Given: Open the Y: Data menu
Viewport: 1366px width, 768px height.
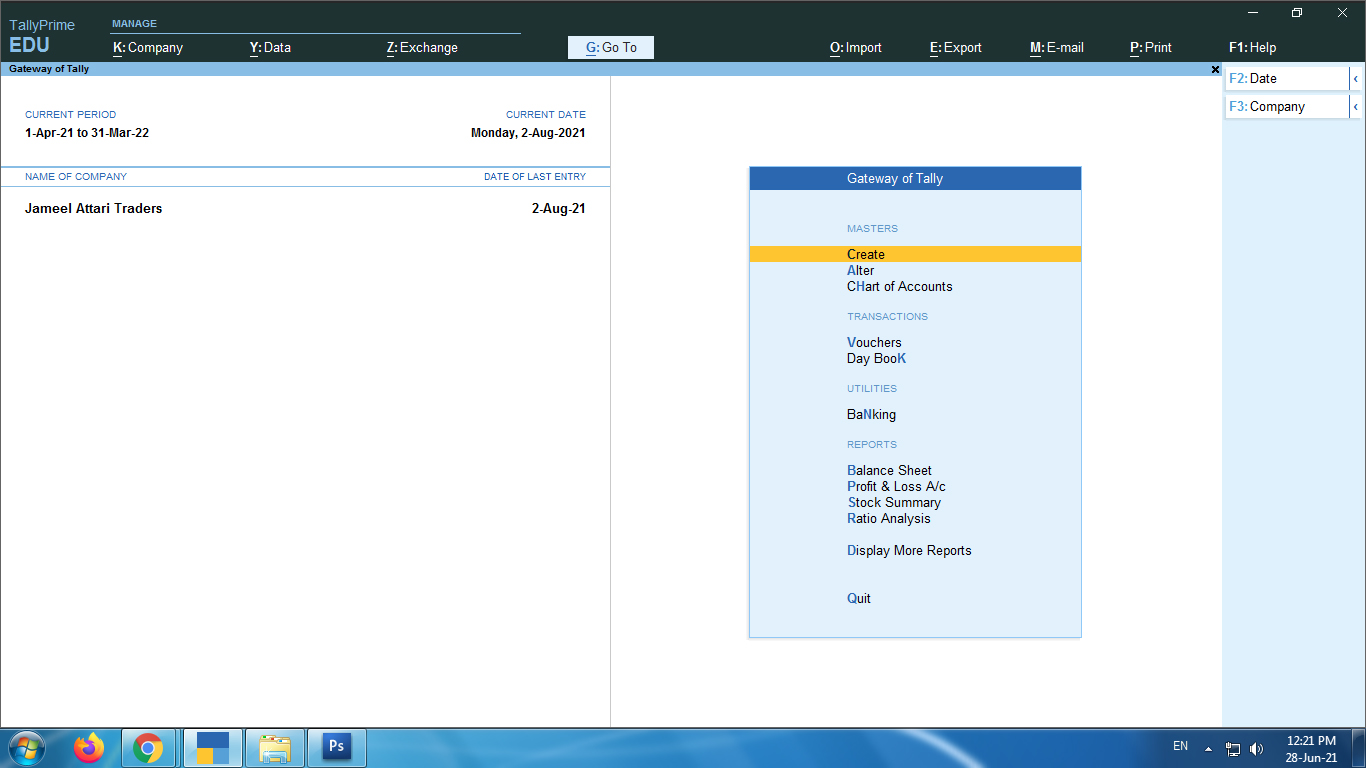Looking at the screenshot, I should coord(270,47).
